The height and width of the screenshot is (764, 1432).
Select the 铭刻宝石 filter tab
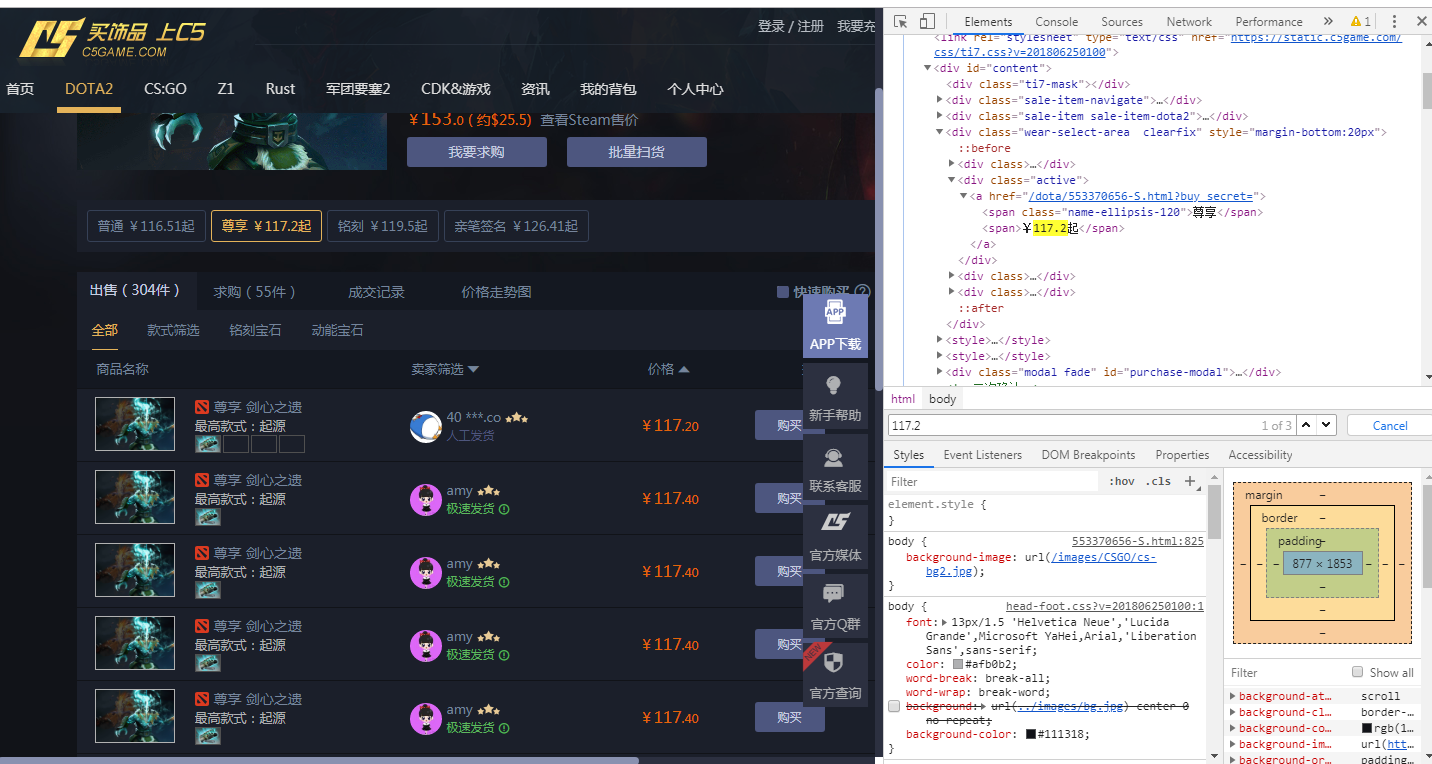click(255, 330)
